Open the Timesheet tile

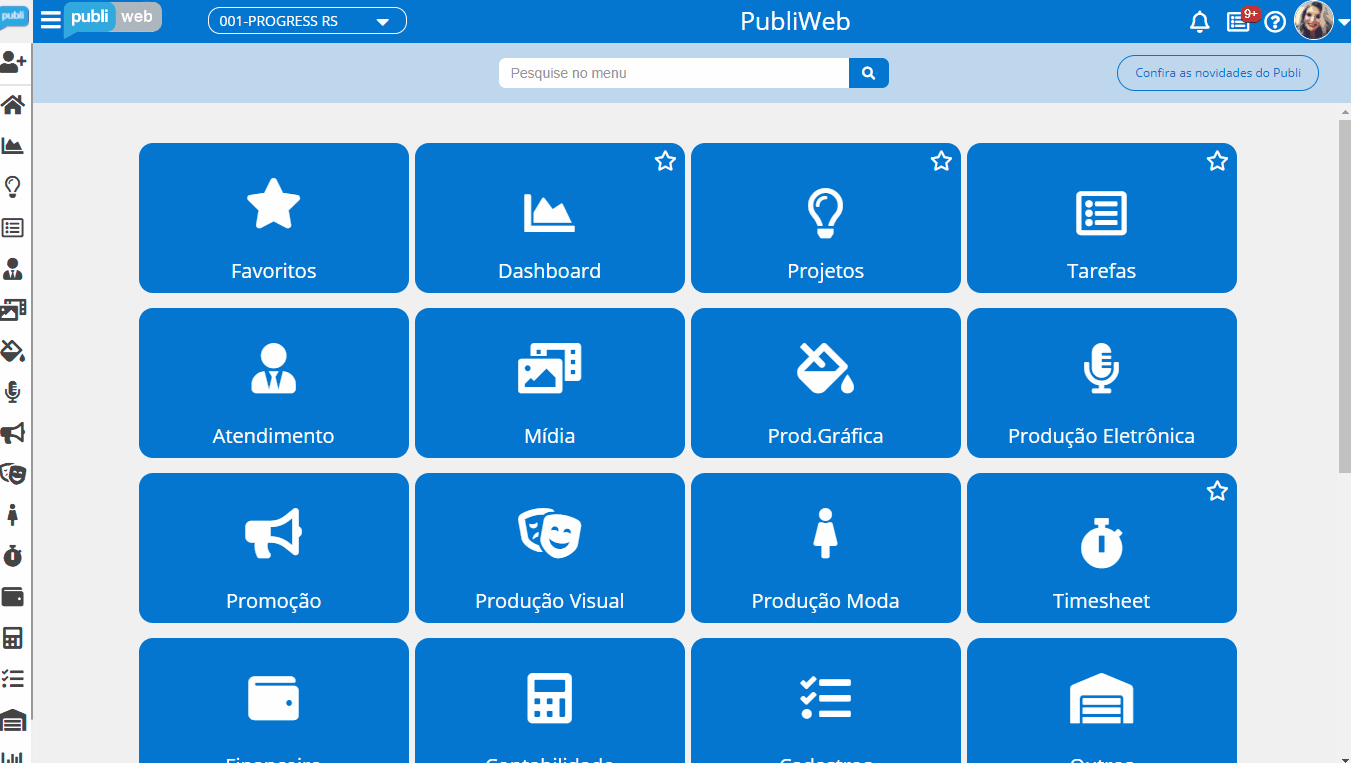pos(1102,548)
